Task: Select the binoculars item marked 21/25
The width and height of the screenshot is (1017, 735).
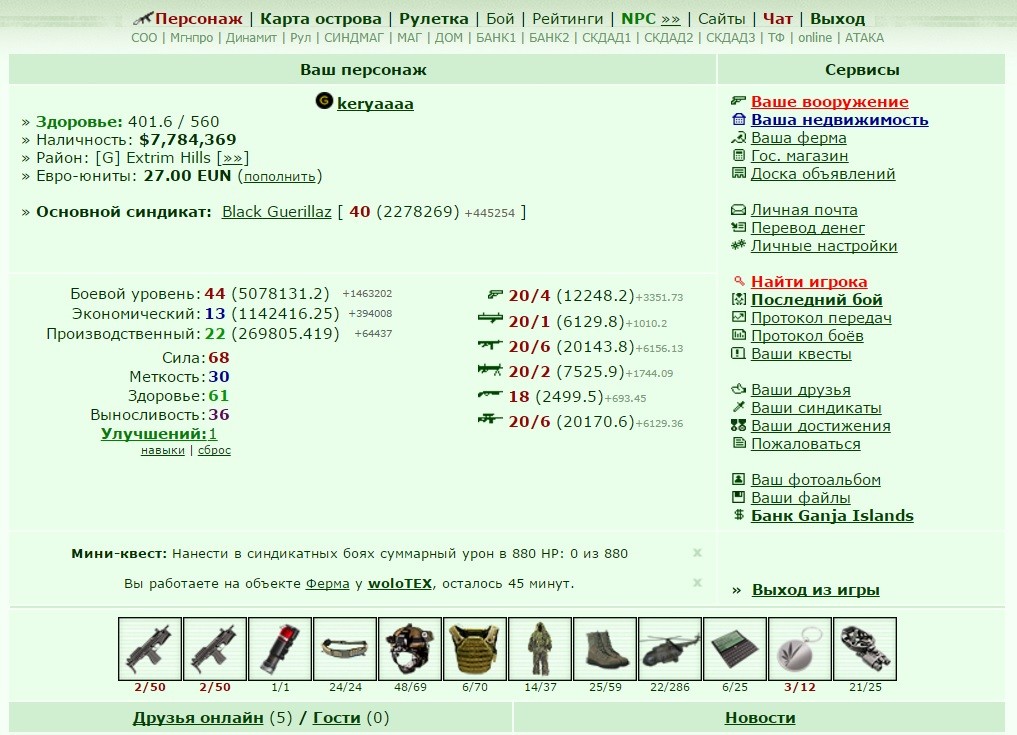Action: 865,649
